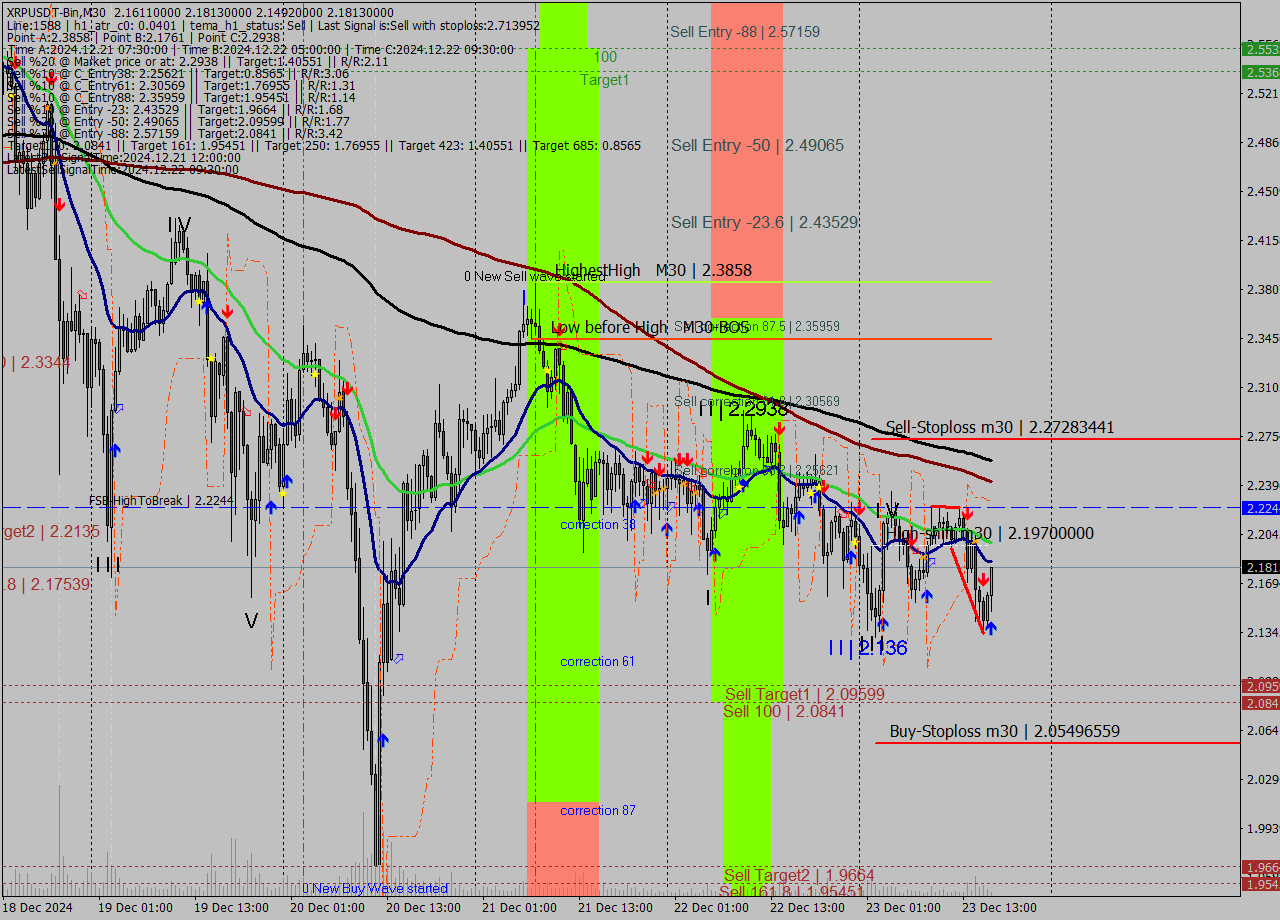Select the 'Buy-Stoploss m30 | 2.05496559' label

1004,731
